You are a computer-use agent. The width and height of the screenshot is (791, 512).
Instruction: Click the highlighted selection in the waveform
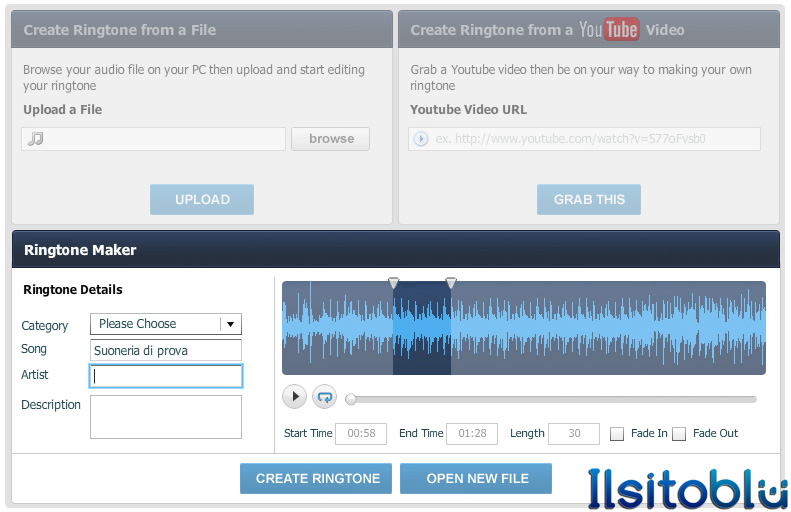coord(422,328)
